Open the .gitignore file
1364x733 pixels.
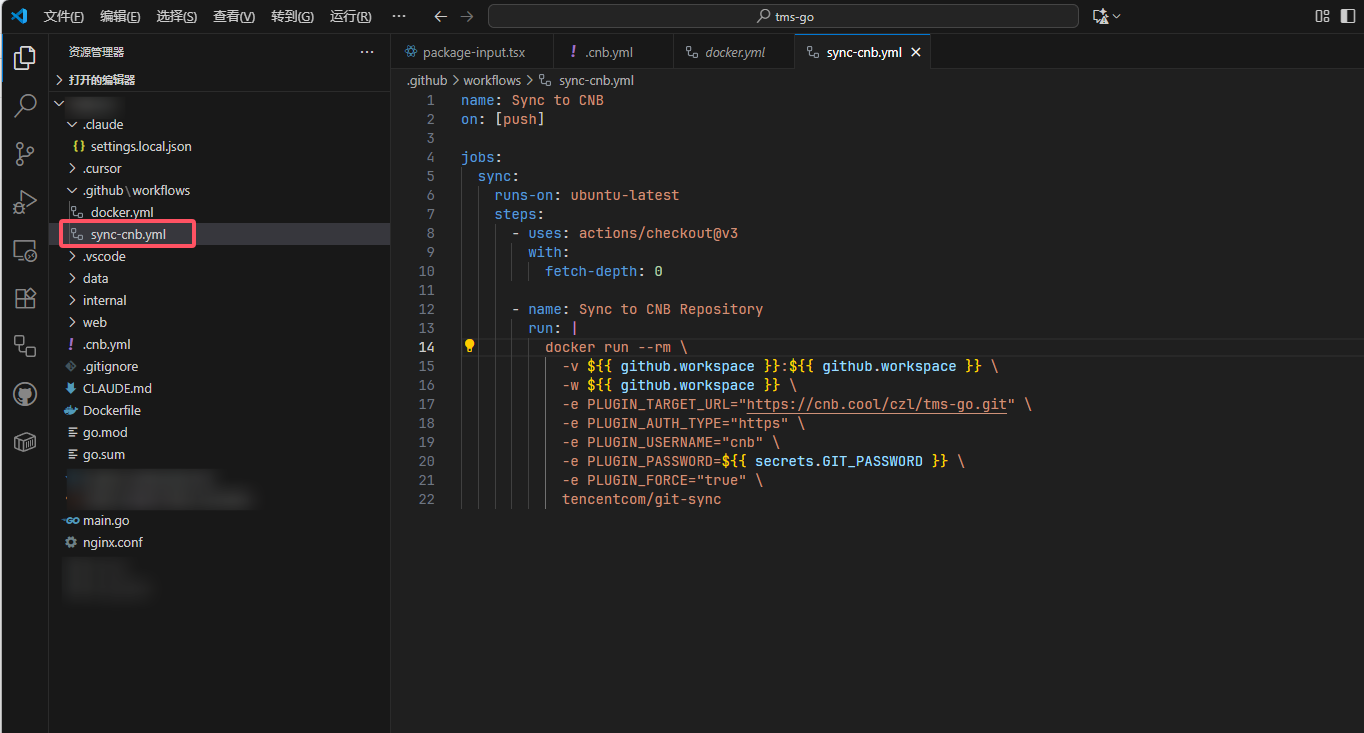[219, 366]
